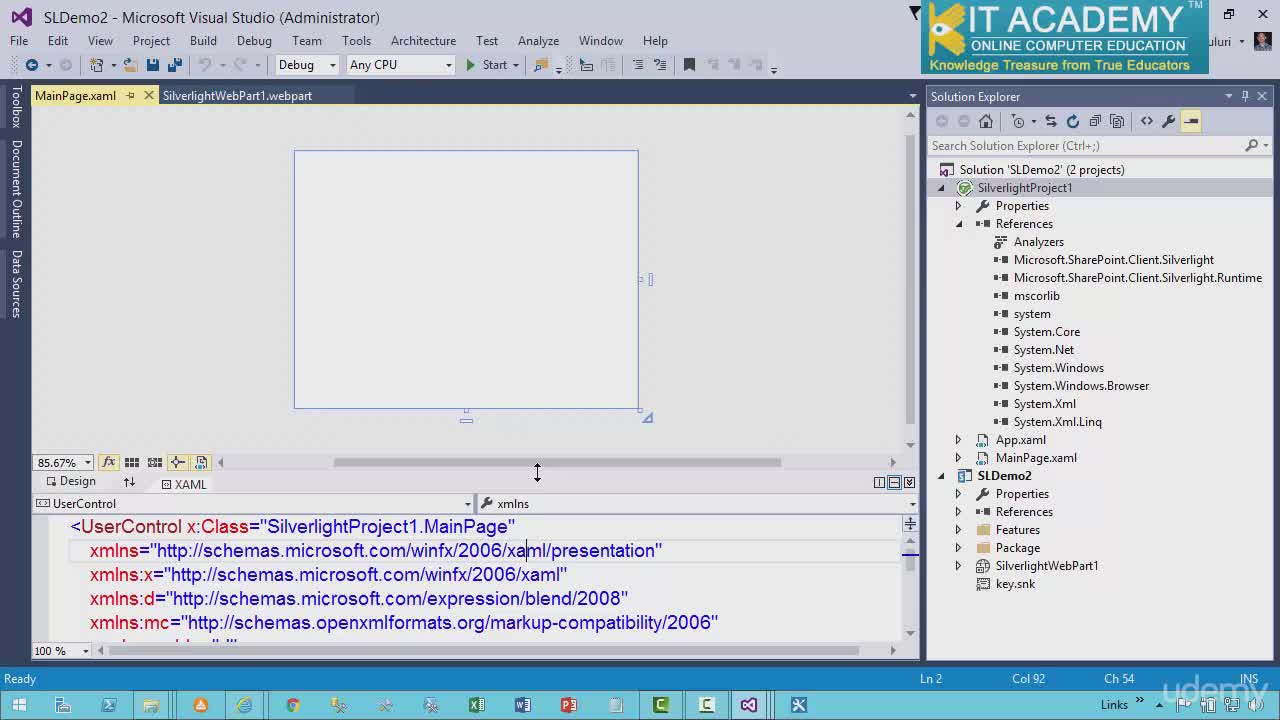Toggle a bookmark with the bookmark icon

coord(689,65)
